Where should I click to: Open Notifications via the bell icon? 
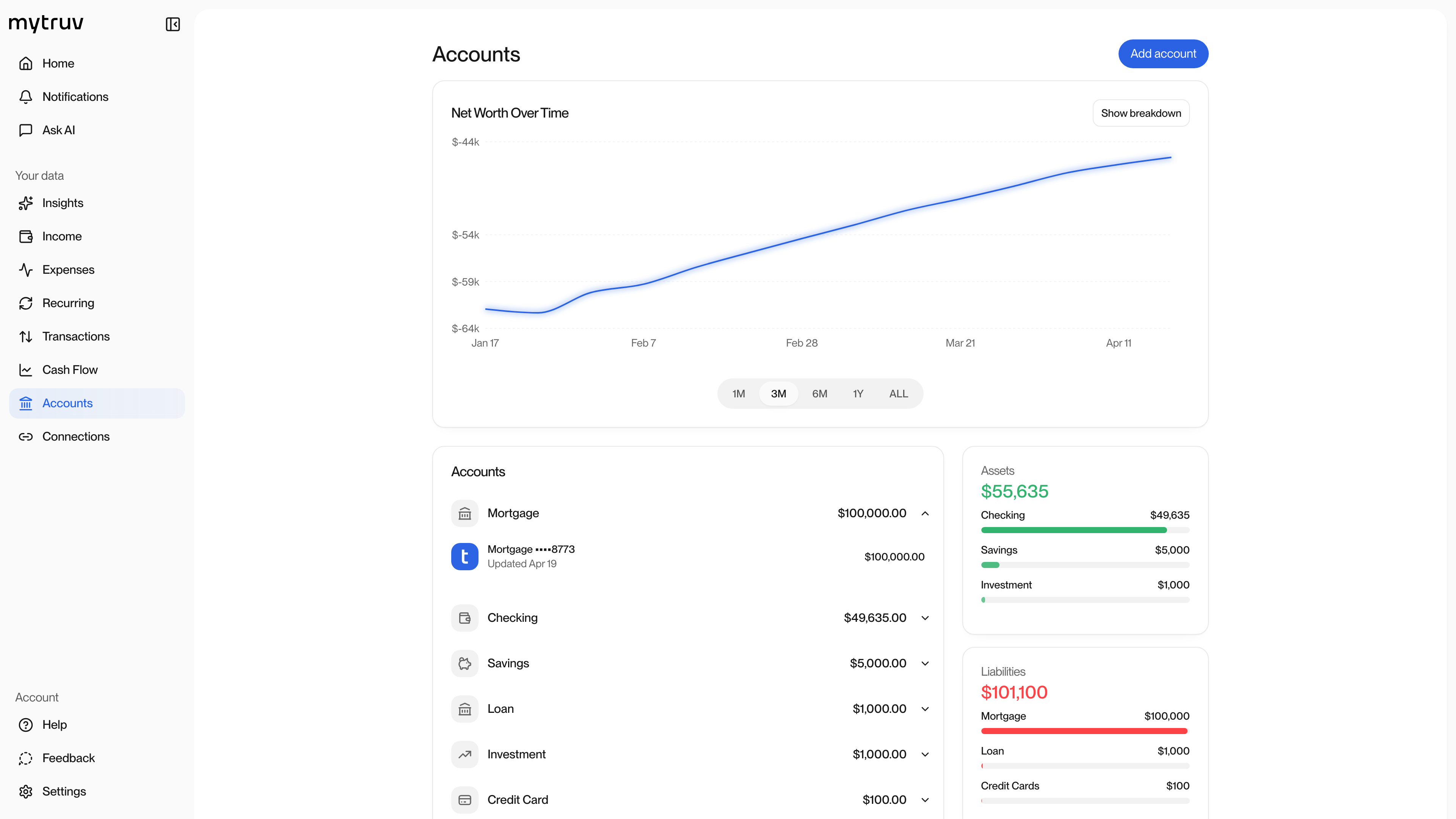[25, 97]
